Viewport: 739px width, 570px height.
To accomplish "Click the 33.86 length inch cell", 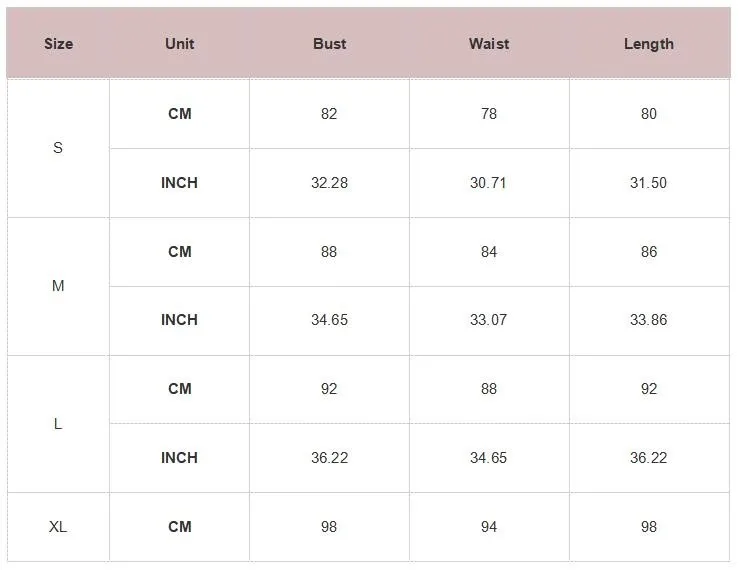I will 649,320.
